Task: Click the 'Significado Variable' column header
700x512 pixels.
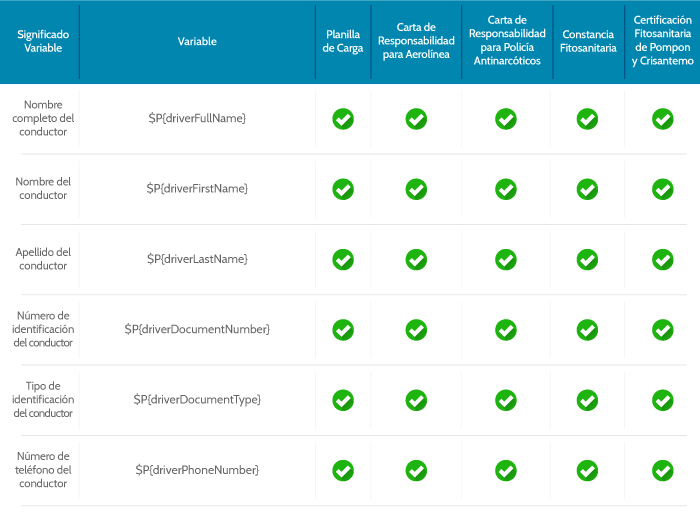Action: 43,41
